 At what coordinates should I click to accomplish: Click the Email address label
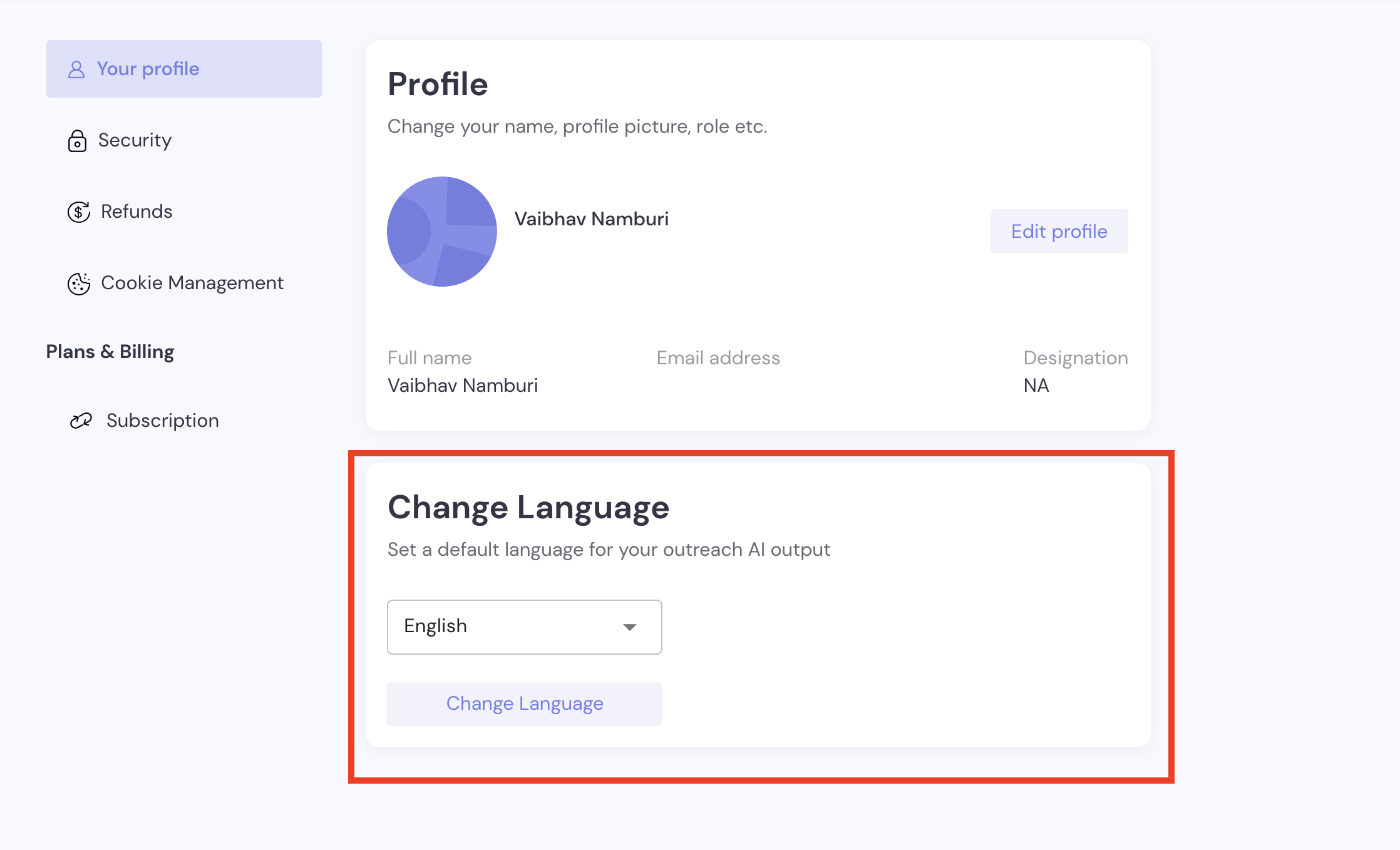[x=718, y=358]
